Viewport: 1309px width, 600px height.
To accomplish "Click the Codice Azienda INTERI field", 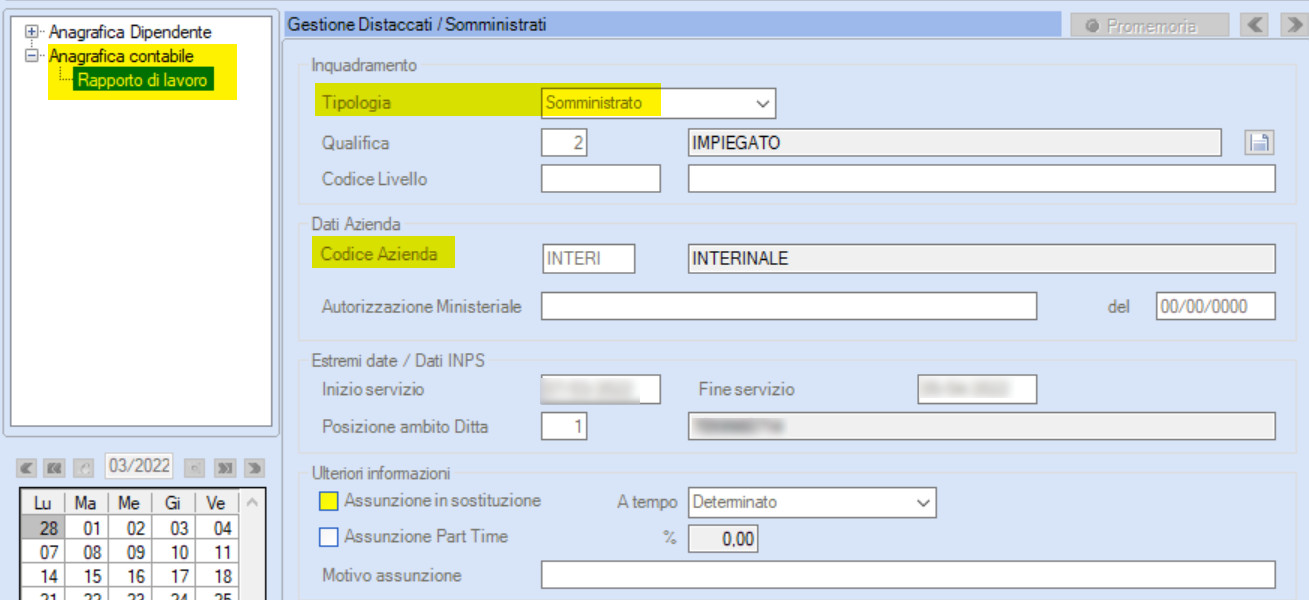I will coord(588,259).
